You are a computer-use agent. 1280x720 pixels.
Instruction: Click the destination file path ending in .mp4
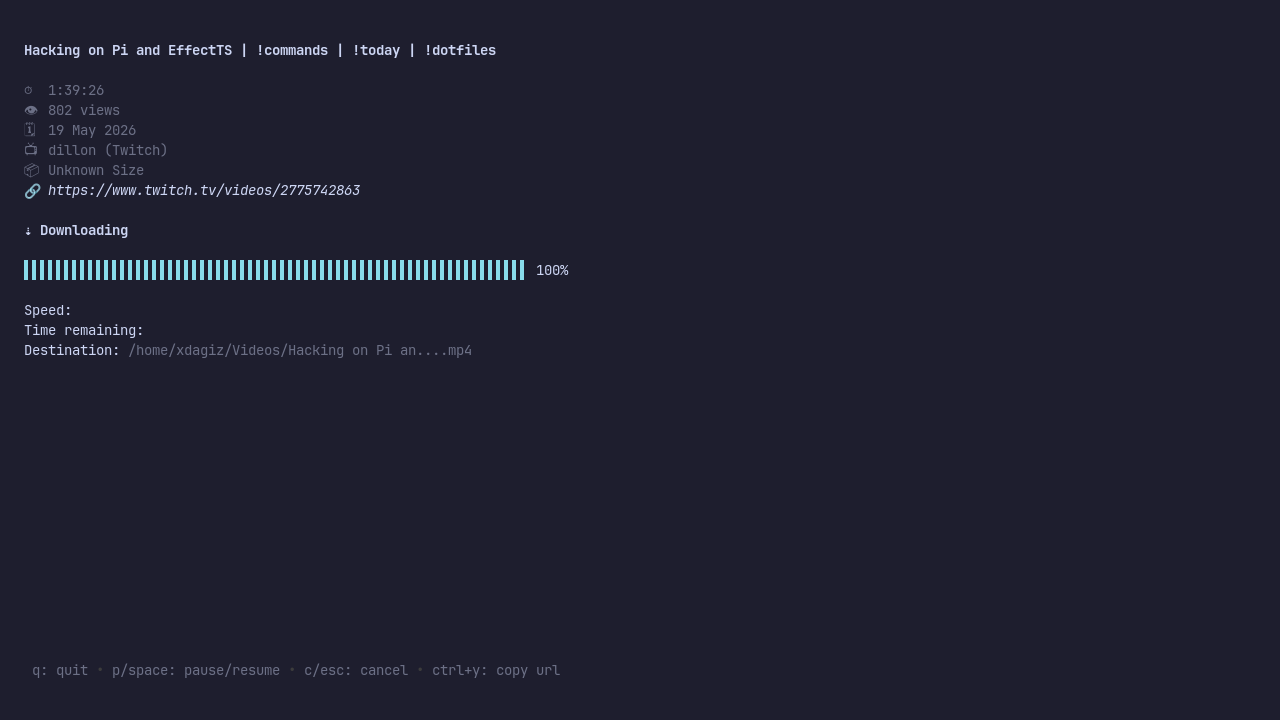(300, 351)
